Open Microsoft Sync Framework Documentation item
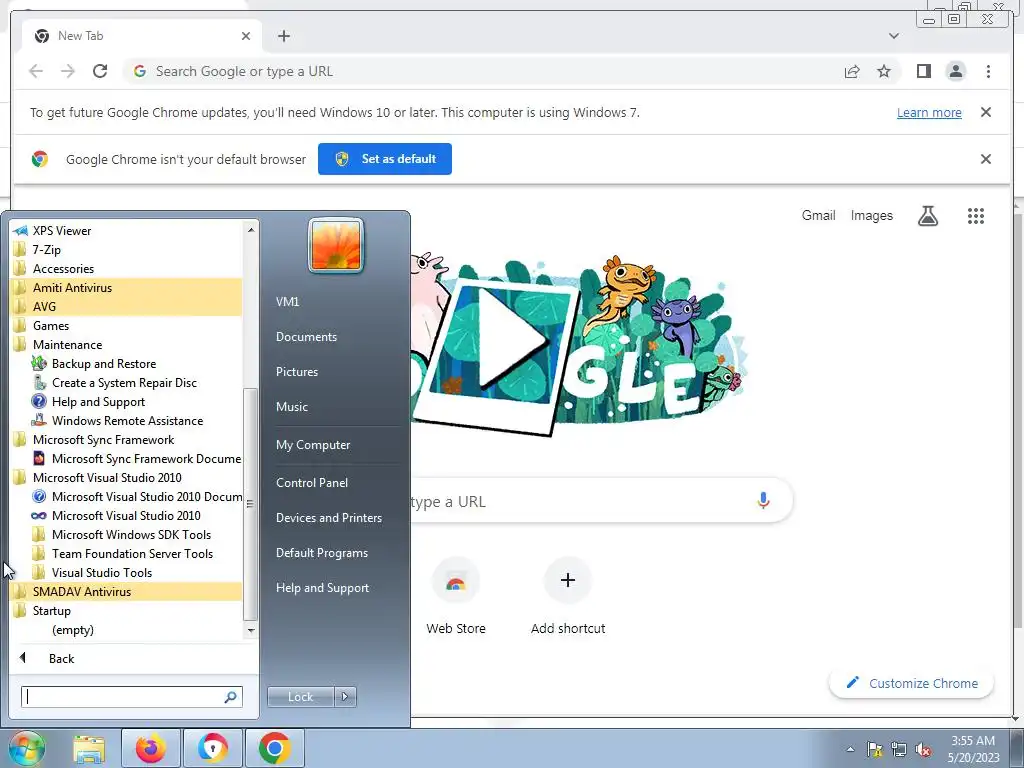 [x=127, y=458]
